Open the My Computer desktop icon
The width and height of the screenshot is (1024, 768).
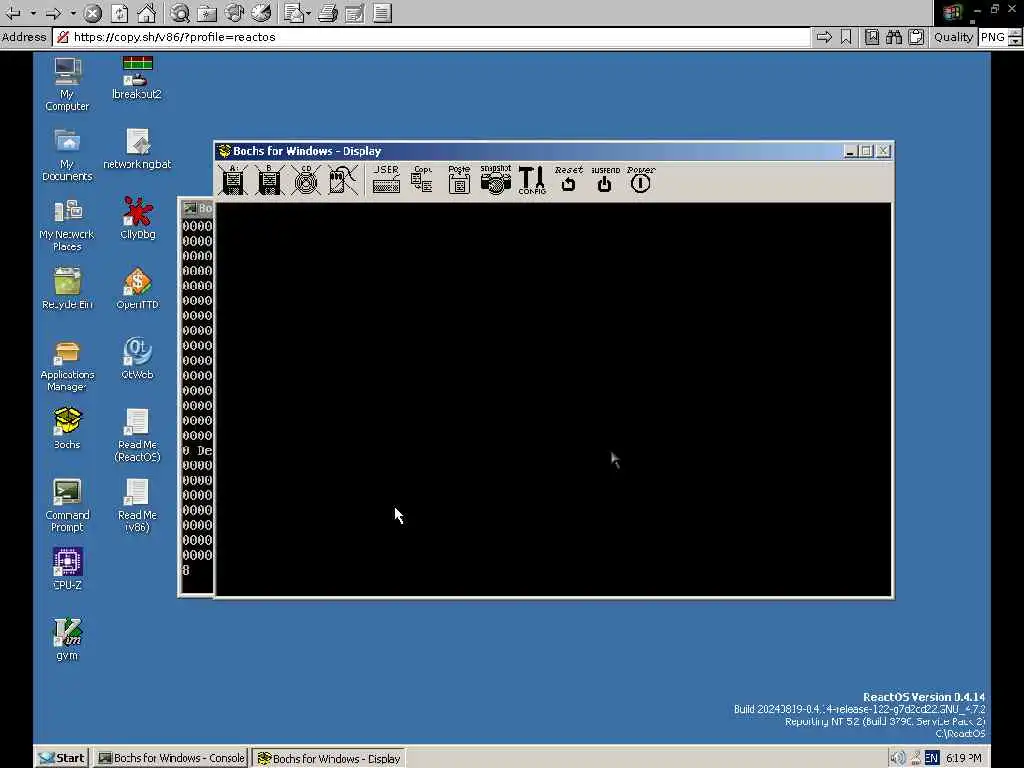(x=67, y=84)
